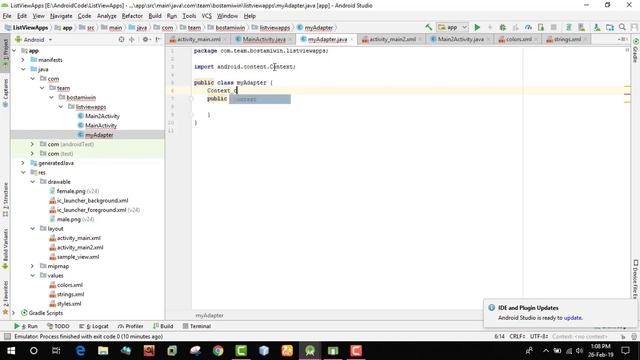
Task: Click the CRLF line separator entry
Action: click(x=517, y=336)
